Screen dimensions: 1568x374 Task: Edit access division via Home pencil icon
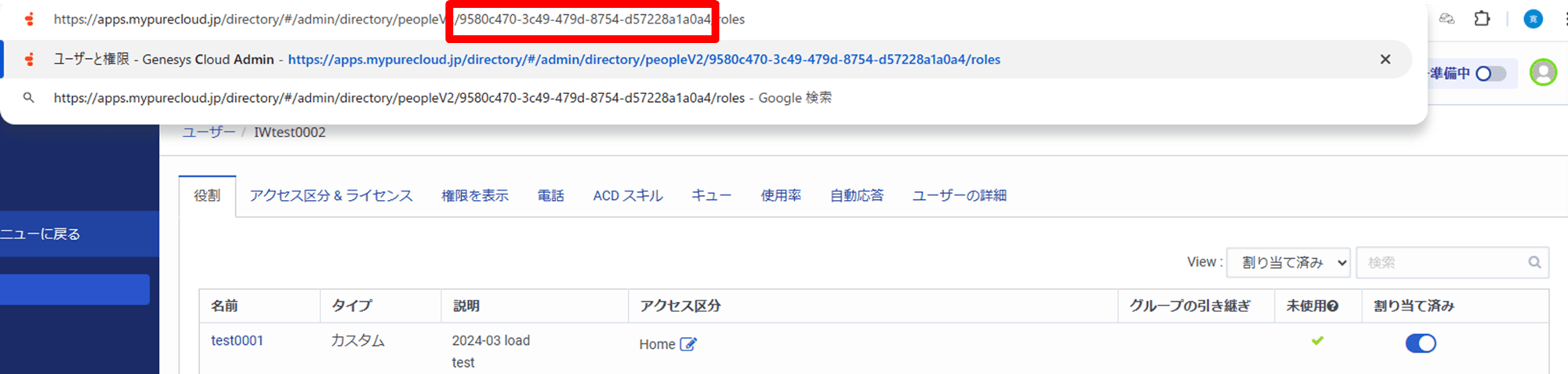point(688,344)
